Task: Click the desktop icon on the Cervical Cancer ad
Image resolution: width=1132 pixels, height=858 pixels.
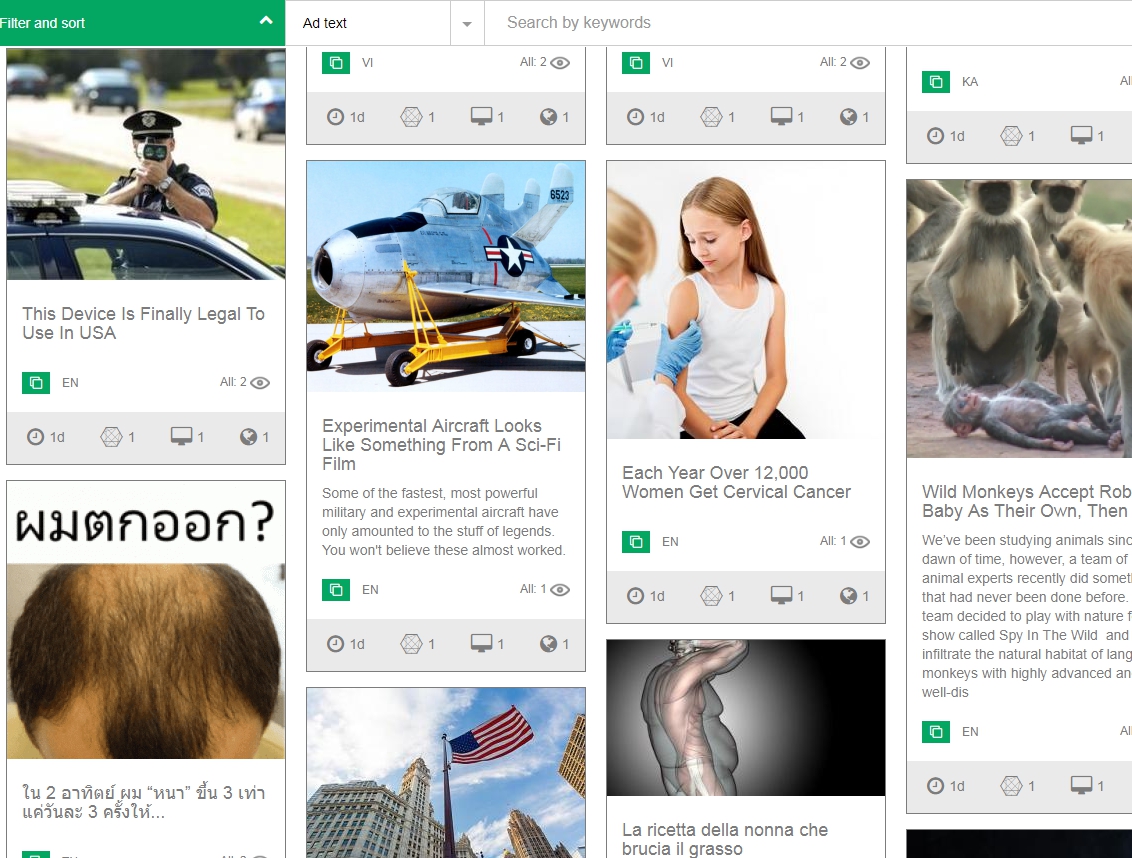Action: (781, 595)
